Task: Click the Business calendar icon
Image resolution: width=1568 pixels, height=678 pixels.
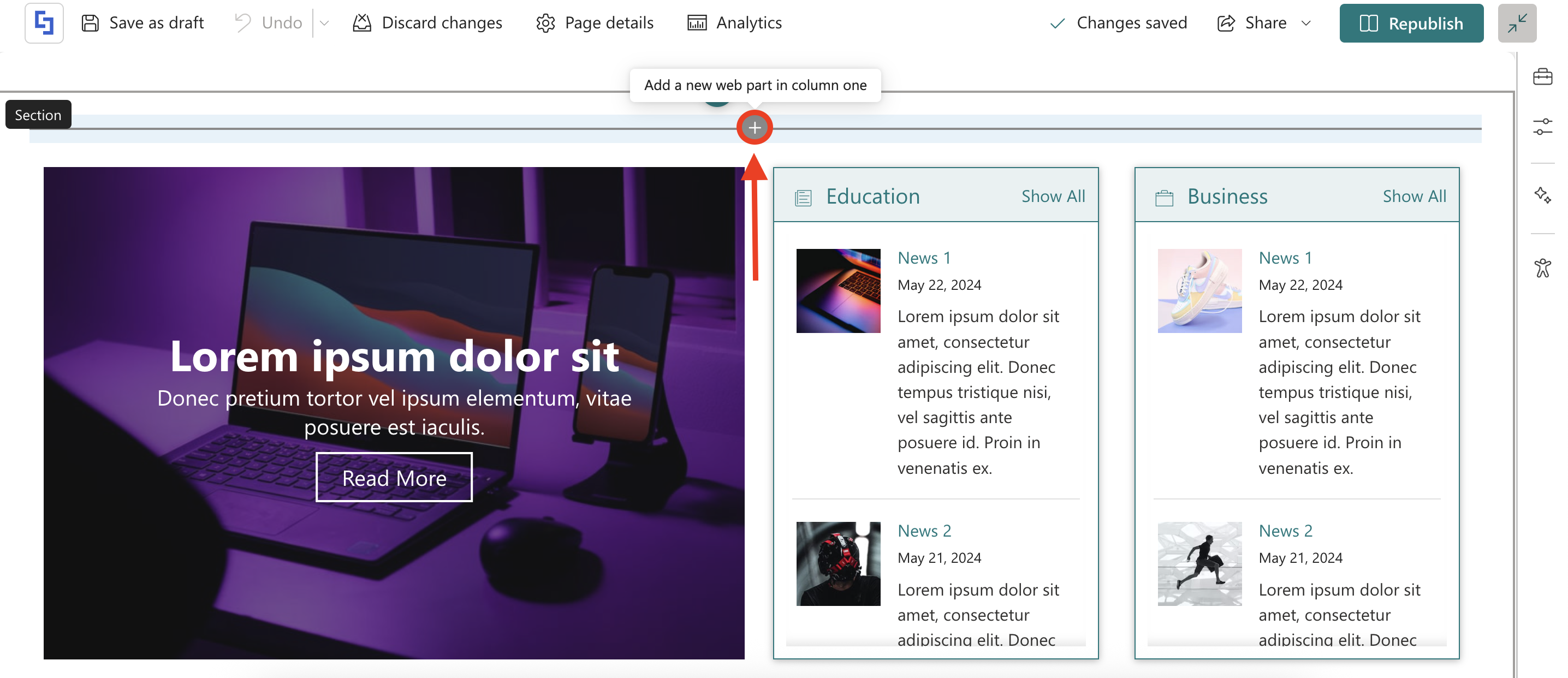Action: 1164,198
